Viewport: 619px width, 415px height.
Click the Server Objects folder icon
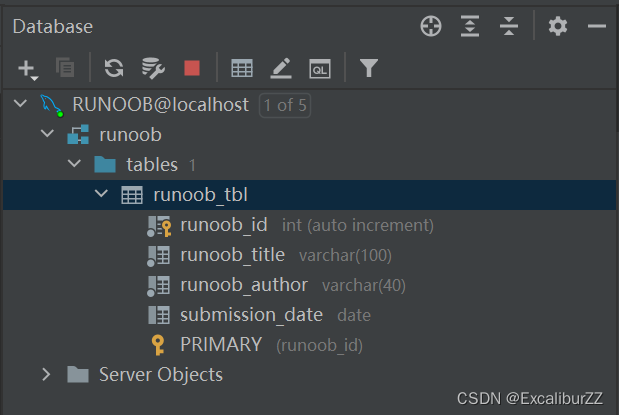click(x=78, y=374)
